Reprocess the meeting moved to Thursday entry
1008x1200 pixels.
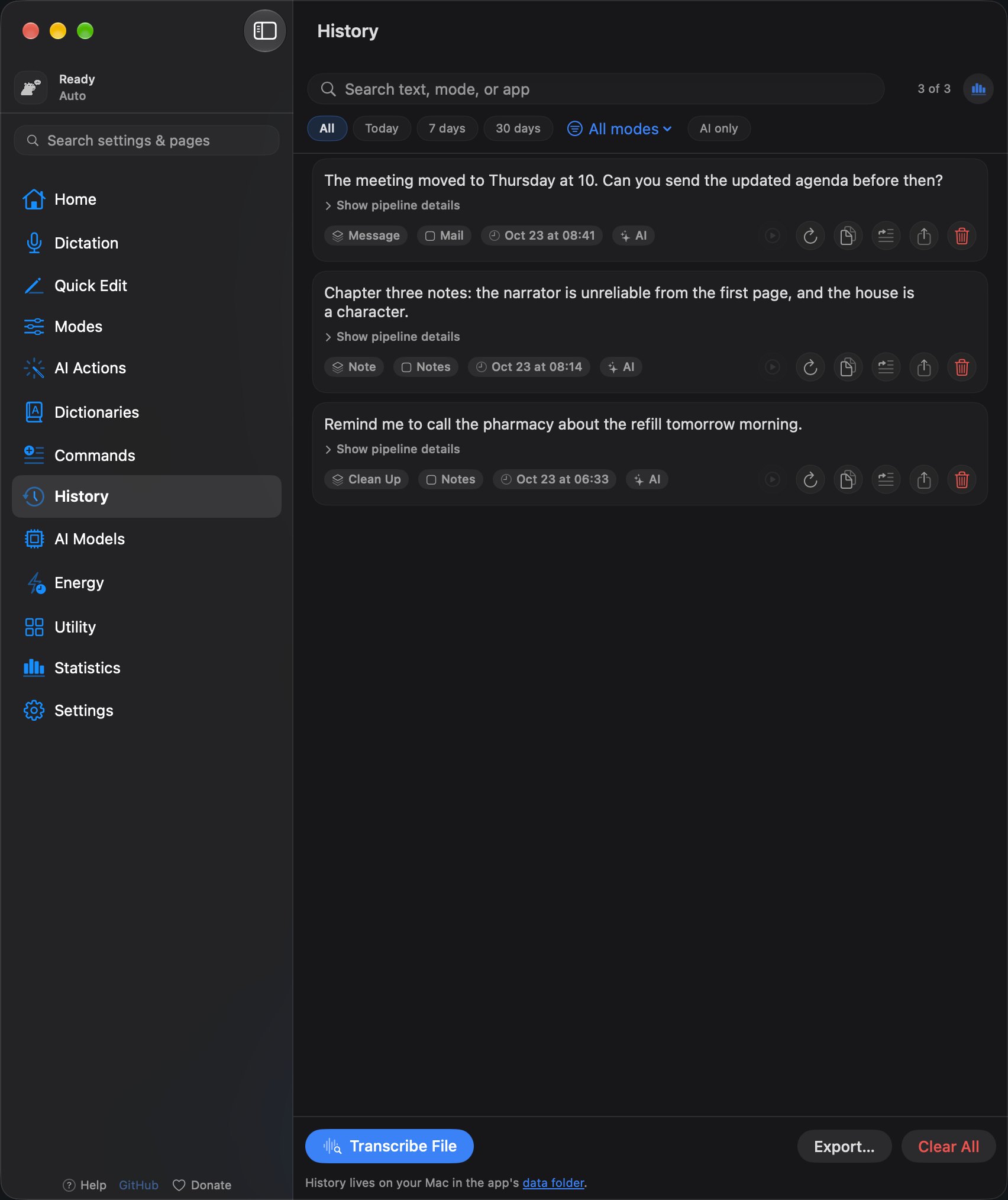coord(810,236)
